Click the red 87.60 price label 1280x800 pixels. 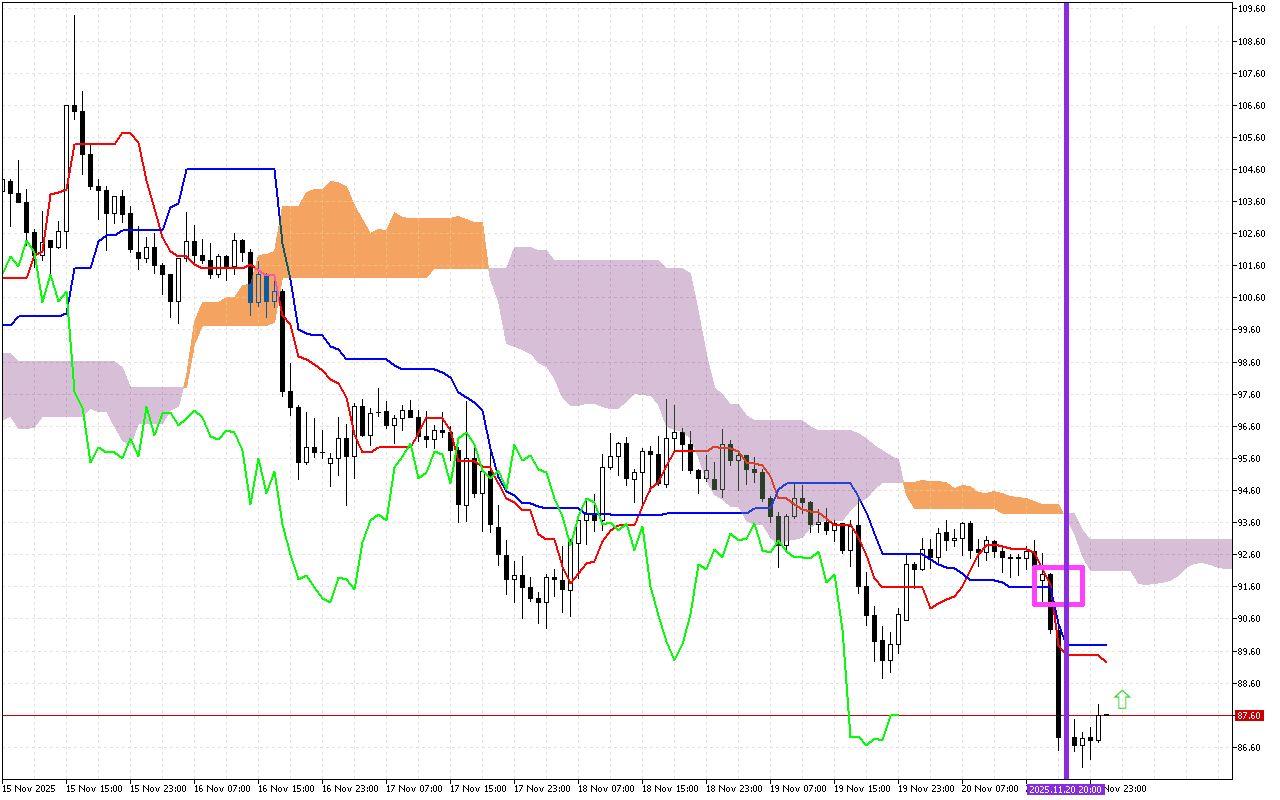[1248, 716]
